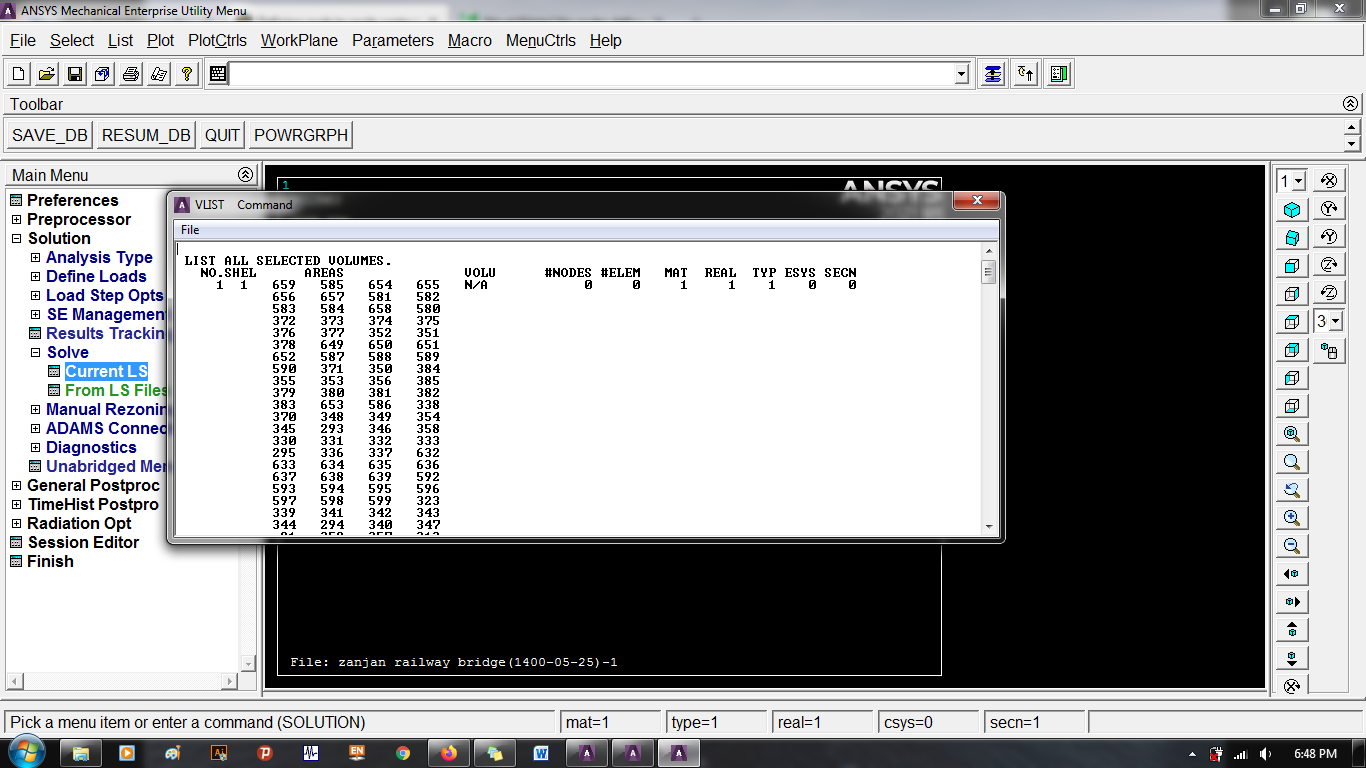This screenshot has height=768, width=1366.
Task: Click the VLIST window scroll down arrow
Action: (x=989, y=526)
